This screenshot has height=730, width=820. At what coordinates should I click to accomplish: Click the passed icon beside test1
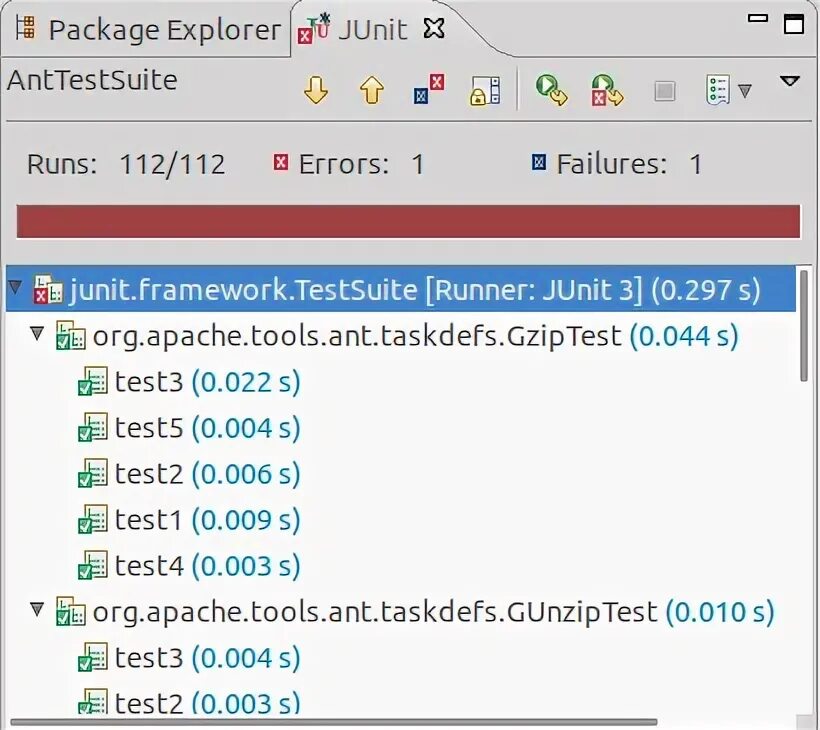[x=93, y=520]
